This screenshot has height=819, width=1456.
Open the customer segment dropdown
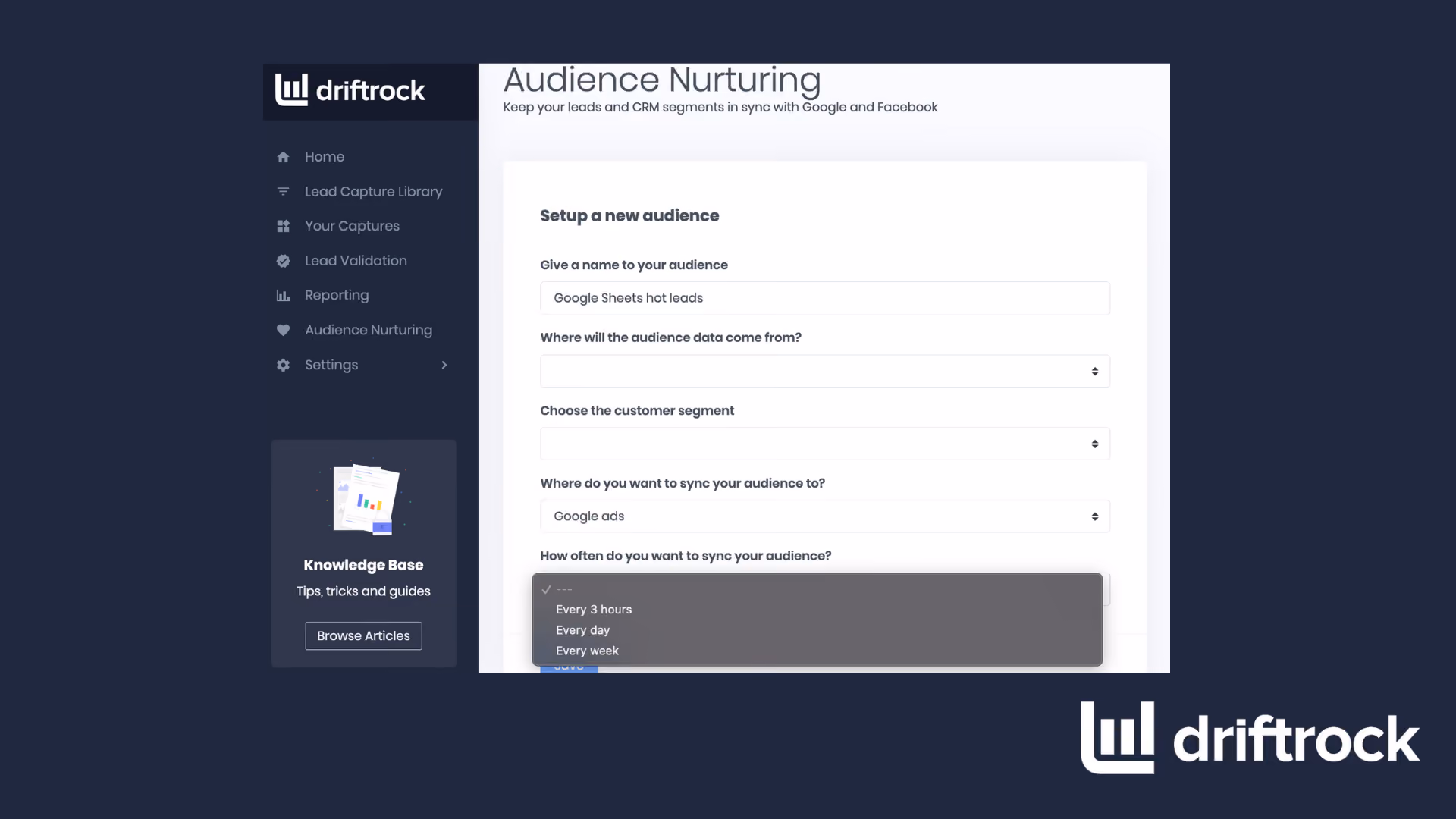click(825, 444)
